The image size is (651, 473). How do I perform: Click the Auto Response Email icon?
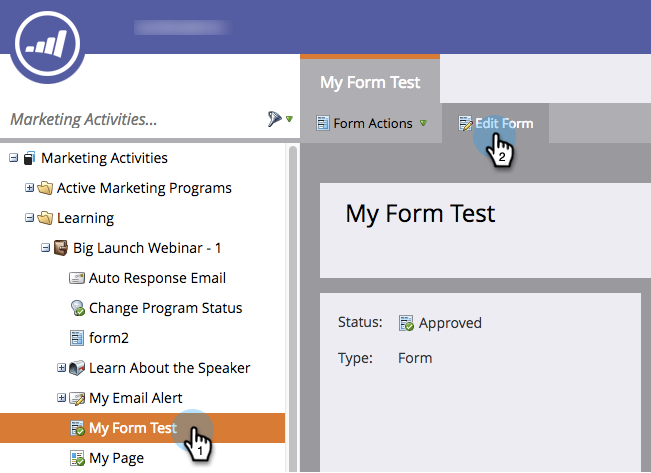77,278
